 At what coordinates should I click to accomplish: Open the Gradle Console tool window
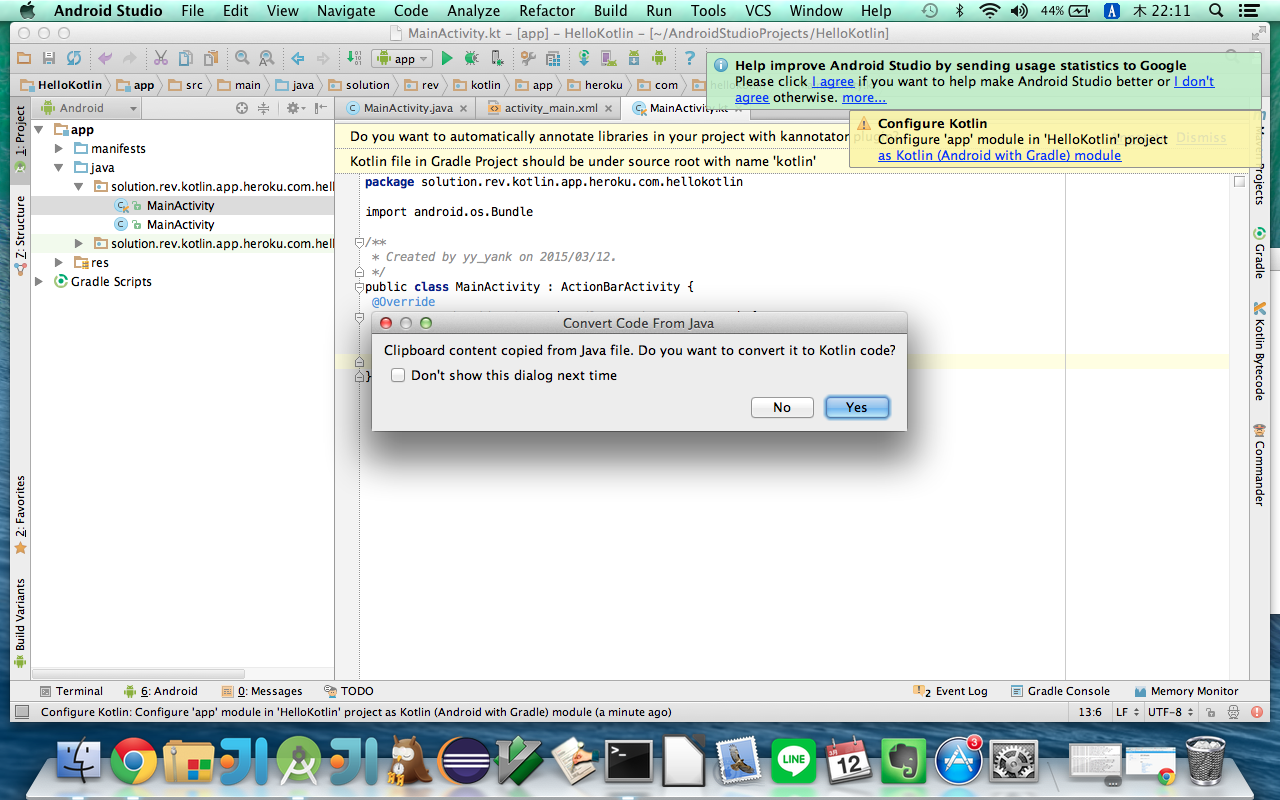click(x=1060, y=691)
